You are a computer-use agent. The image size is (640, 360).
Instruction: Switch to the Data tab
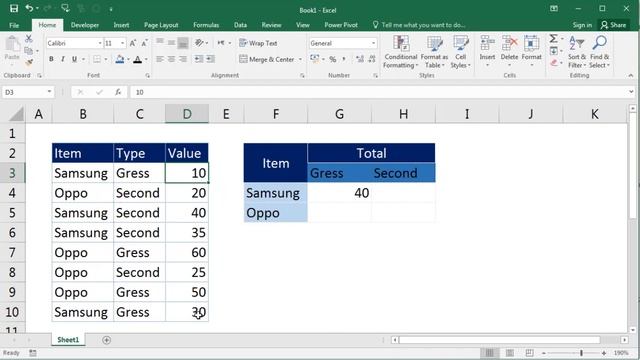coord(240,25)
